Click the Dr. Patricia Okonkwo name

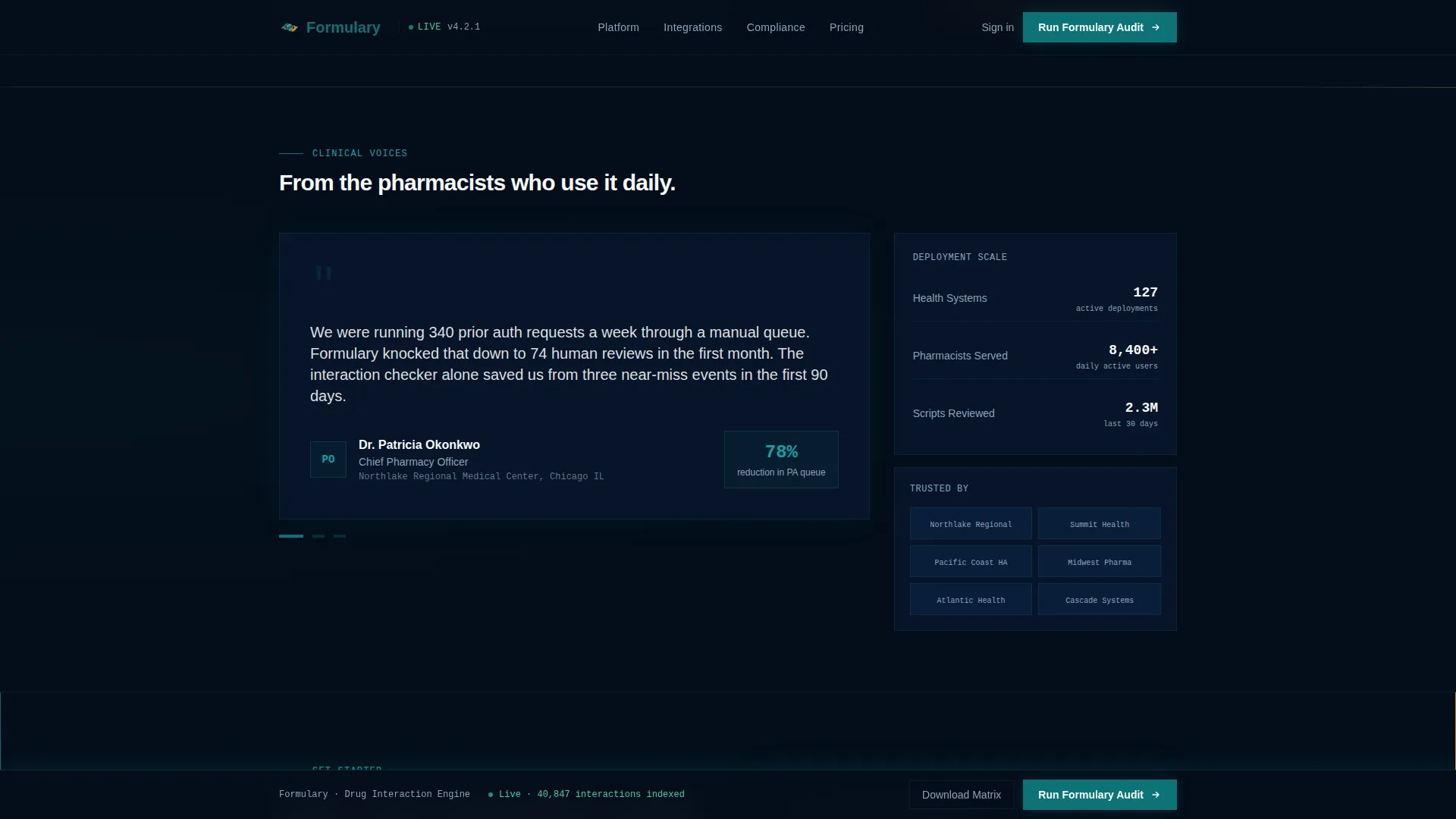(419, 445)
